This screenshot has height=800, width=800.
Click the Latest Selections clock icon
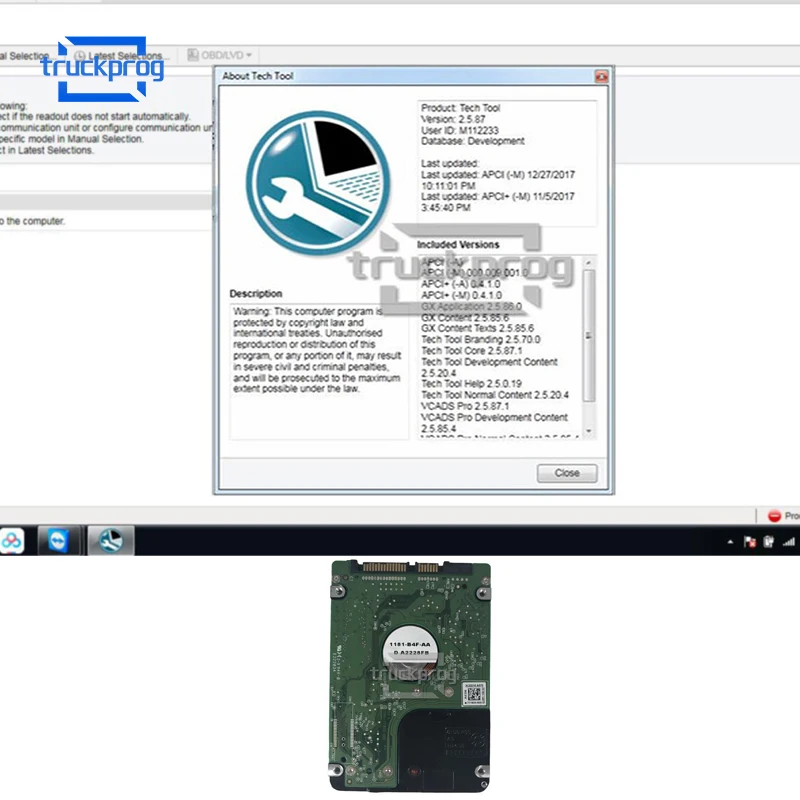[x=80, y=55]
